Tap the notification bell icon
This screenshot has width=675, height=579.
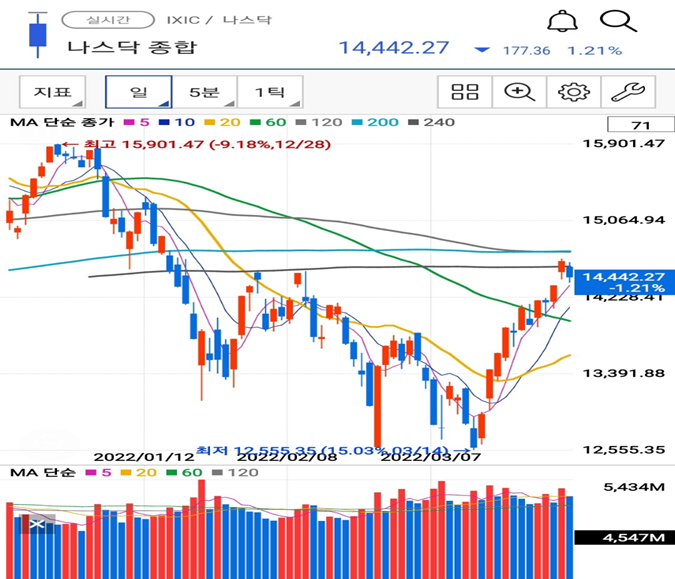tap(562, 21)
